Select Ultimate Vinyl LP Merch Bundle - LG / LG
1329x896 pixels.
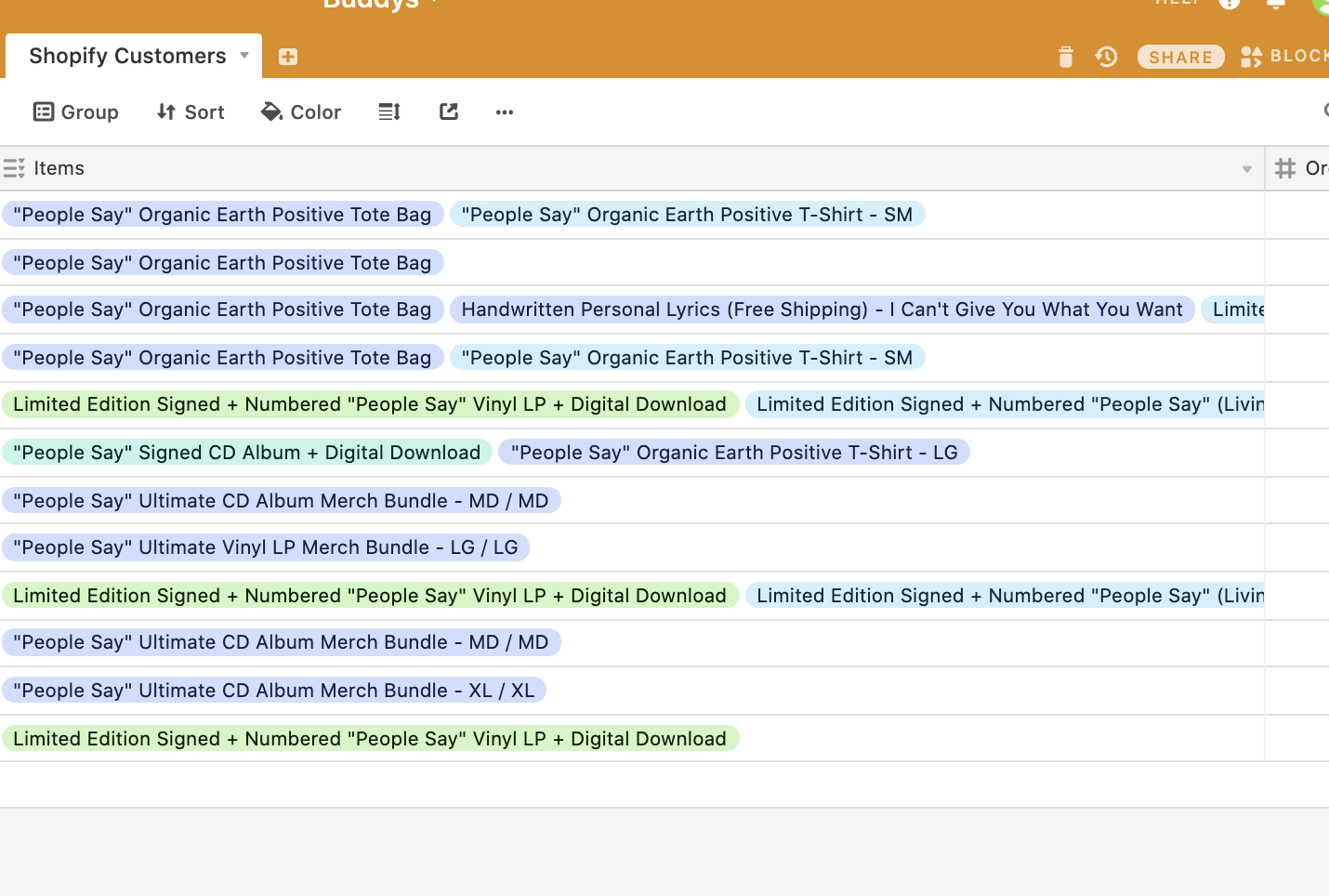tap(266, 547)
